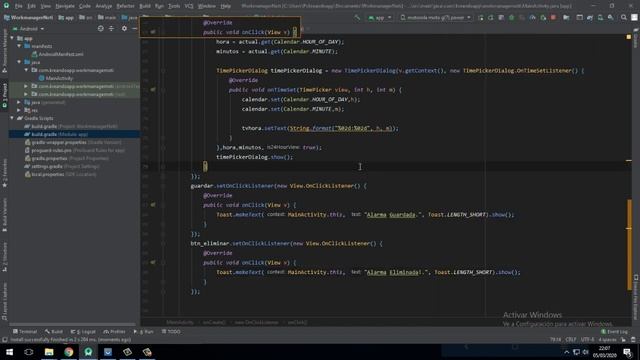
Task: Click Android Studio taskbar icon
Action: pos(88,352)
